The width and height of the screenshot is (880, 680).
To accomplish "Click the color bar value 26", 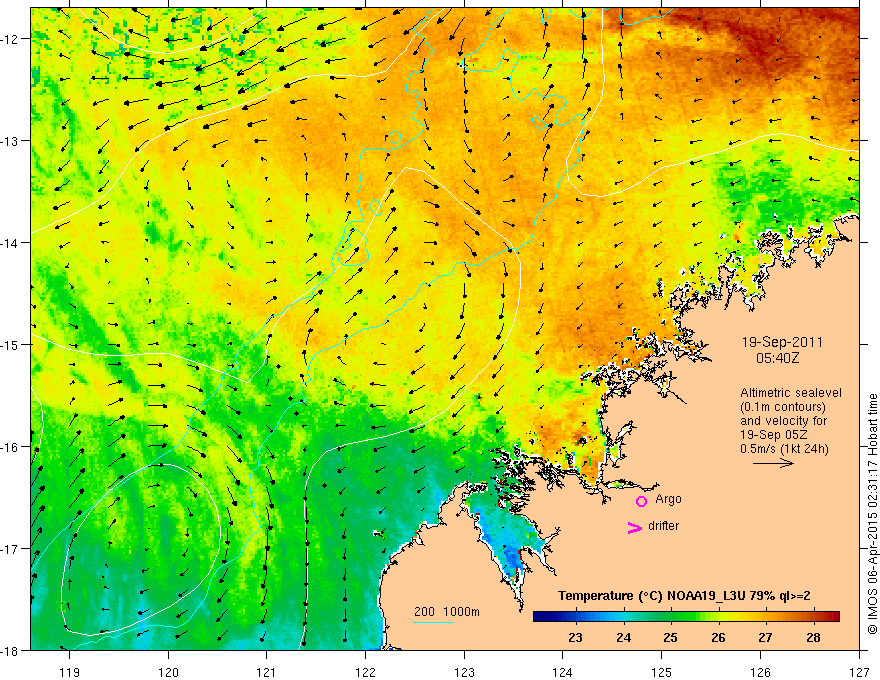I will point(718,637).
